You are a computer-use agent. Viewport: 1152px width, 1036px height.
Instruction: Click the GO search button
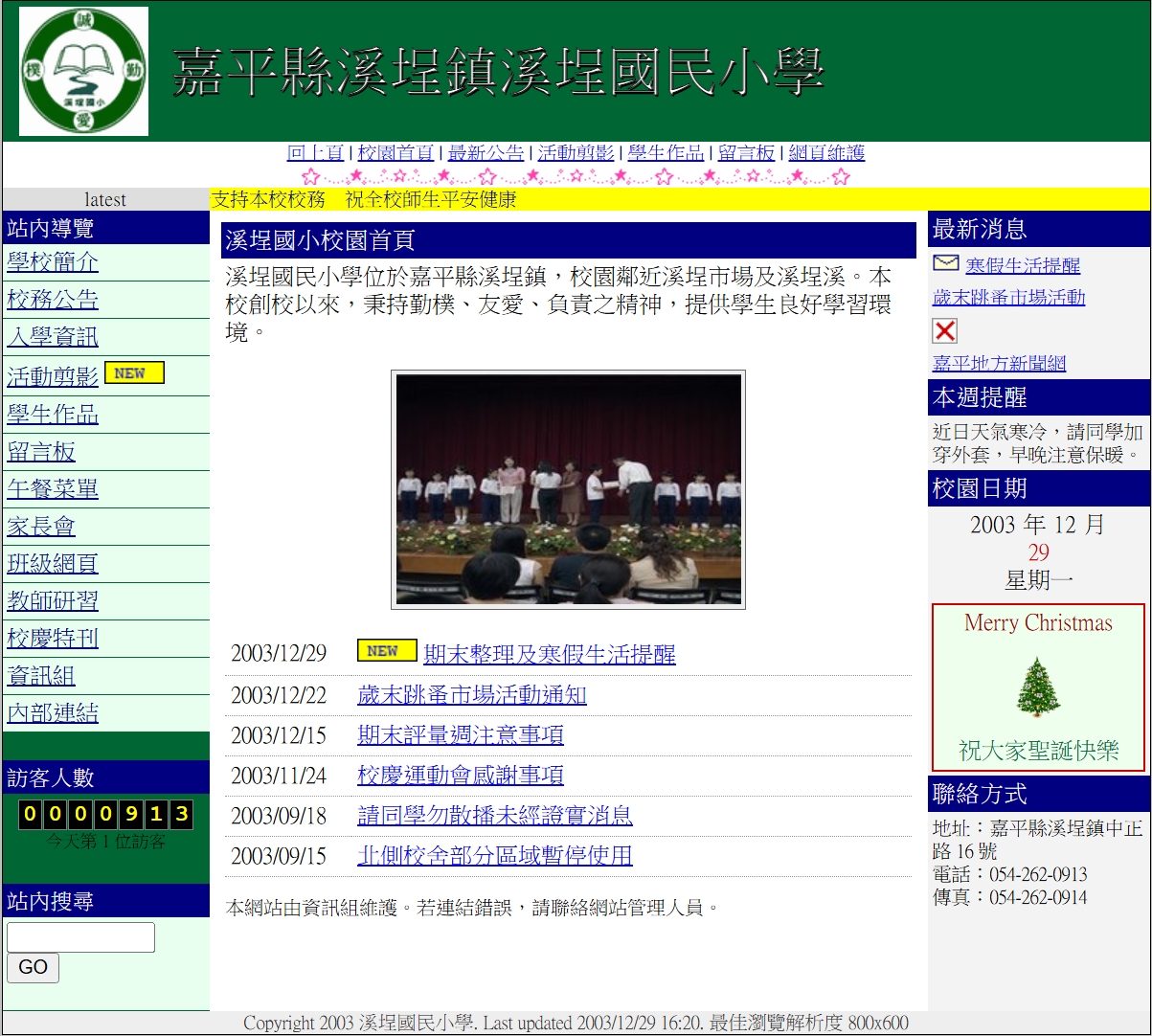click(33, 967)
